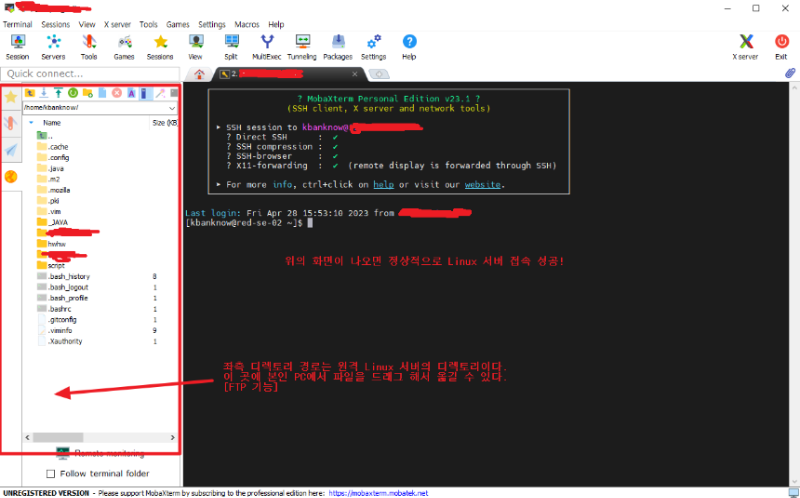Screen dimensions: 800x498
Task: Click the website link in terminal banner
Action: click(x=483, y=185)
